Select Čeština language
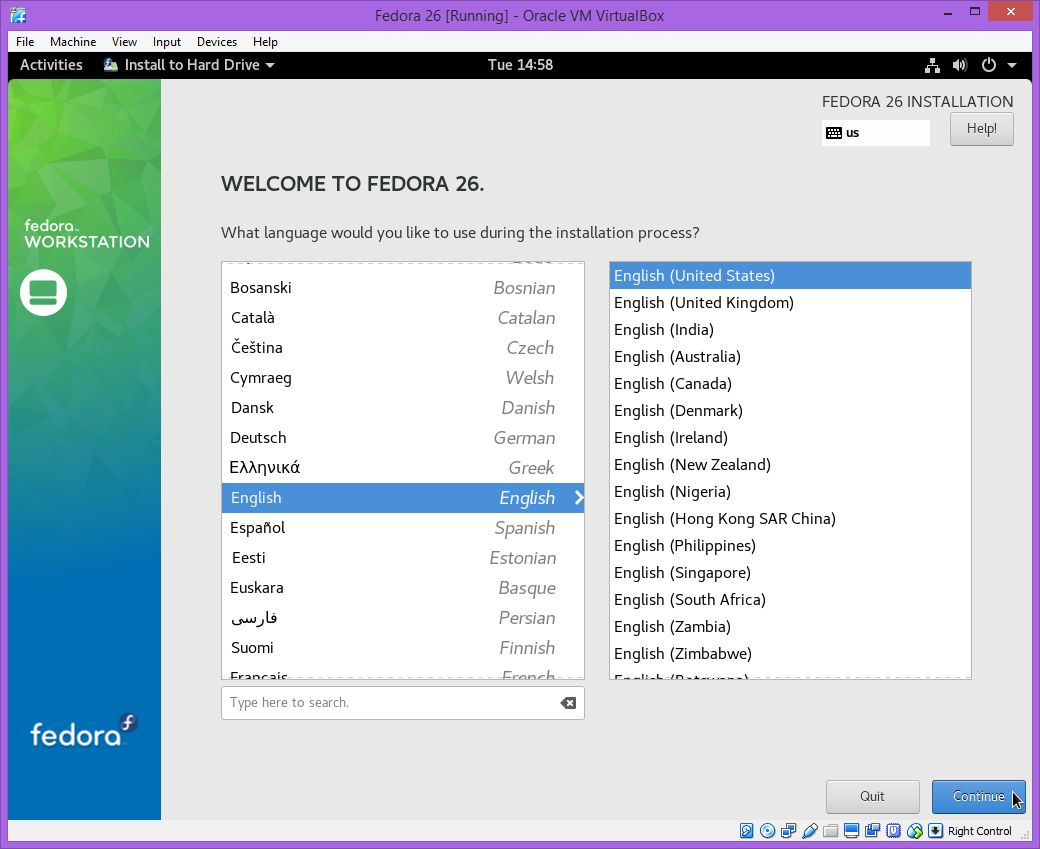Image resolution: width=1040 pixels, height=849 pixels. coord(403,348)
